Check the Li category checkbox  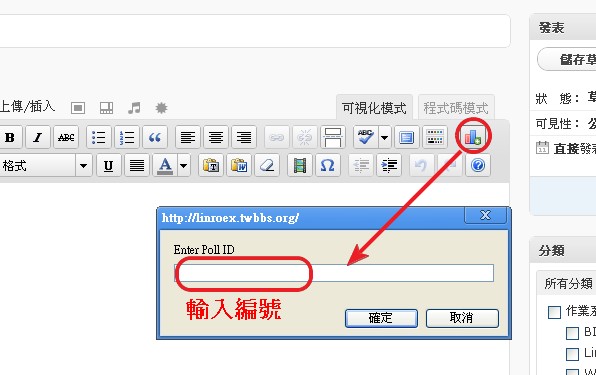pyautogui.click(x=572, y=354)
